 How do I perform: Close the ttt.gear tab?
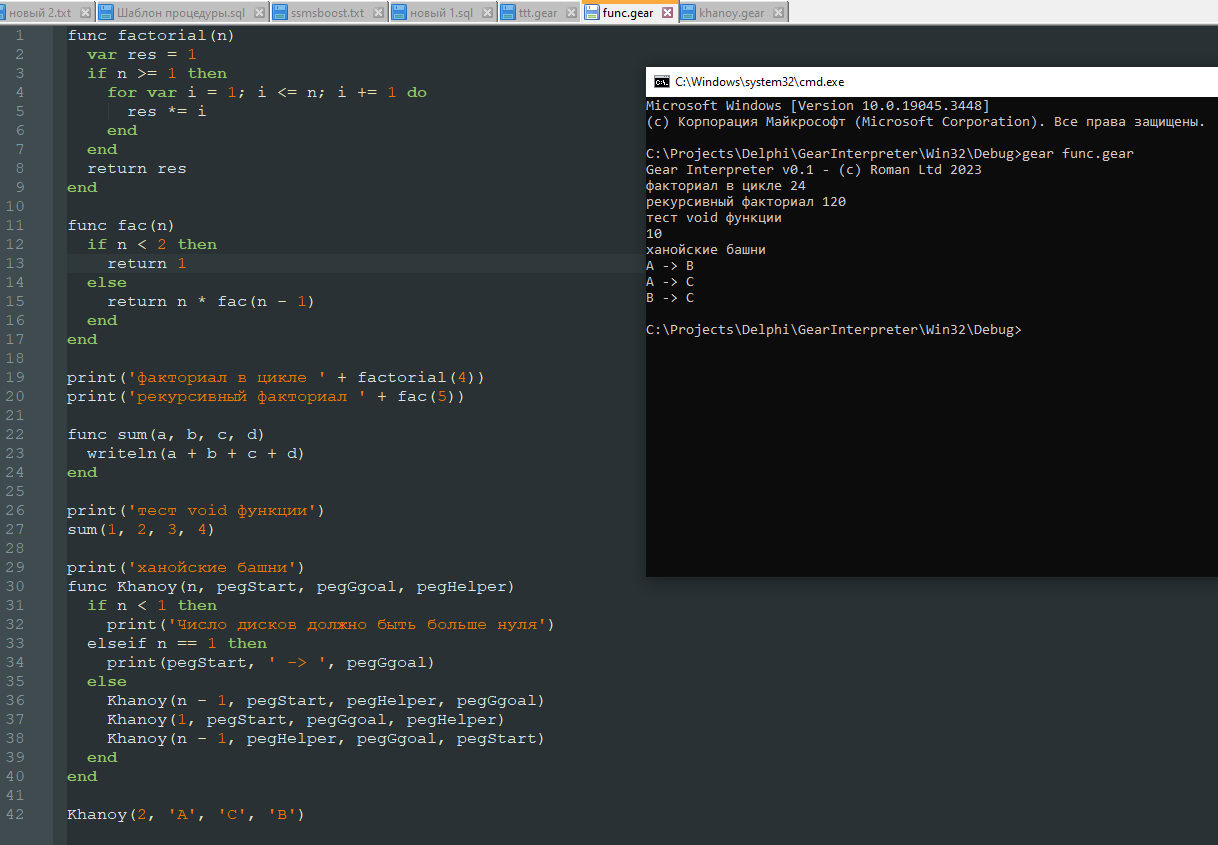point(570,13)
